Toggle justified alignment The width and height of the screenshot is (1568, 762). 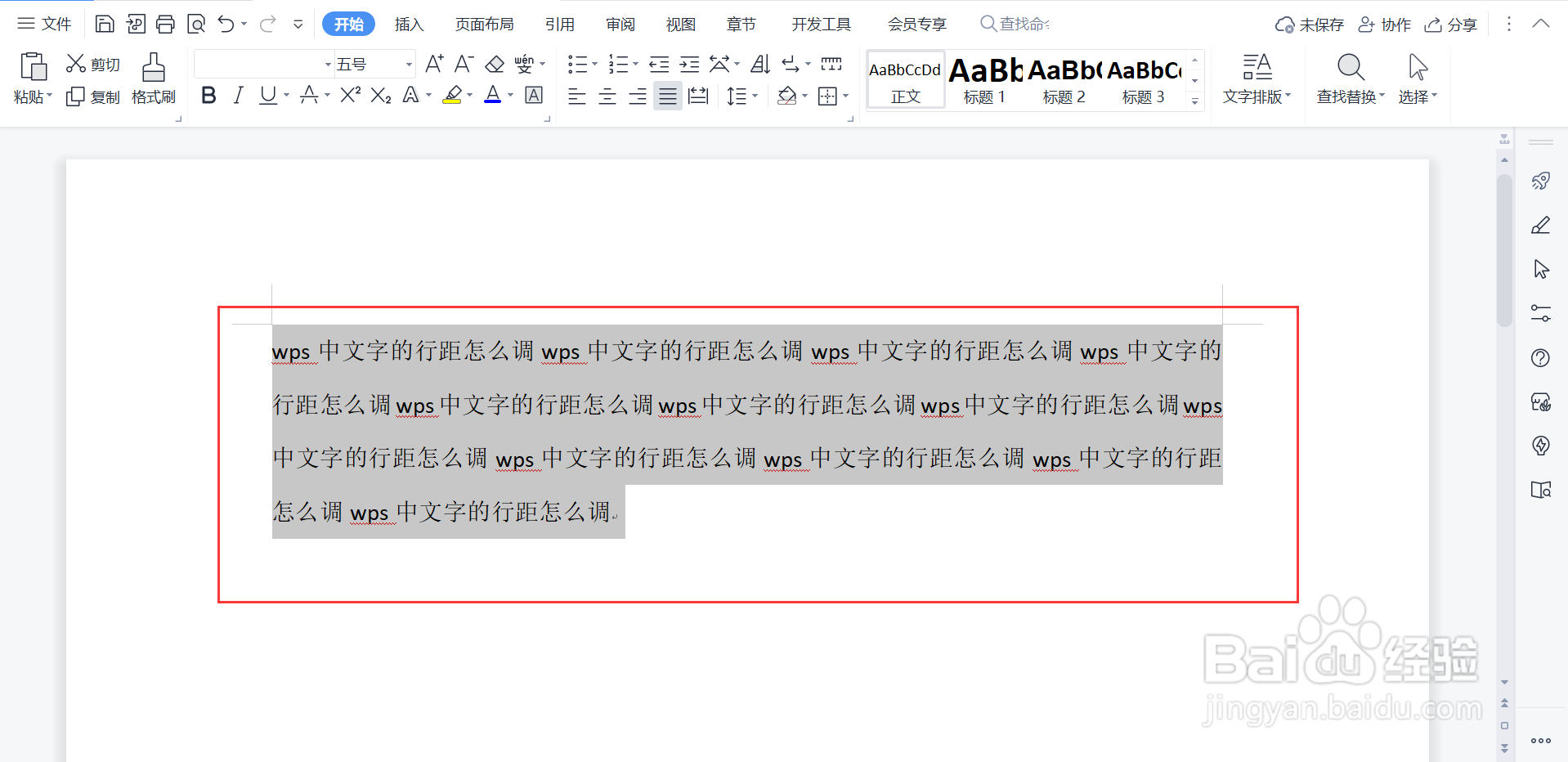pos(668,96)
